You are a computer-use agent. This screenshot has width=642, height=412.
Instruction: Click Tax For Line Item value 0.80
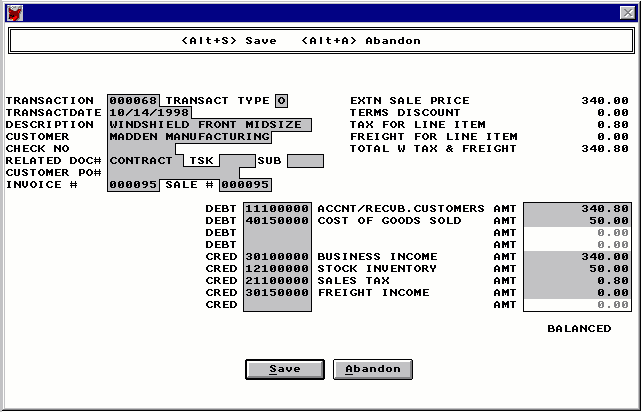click(x=613, y=125)
